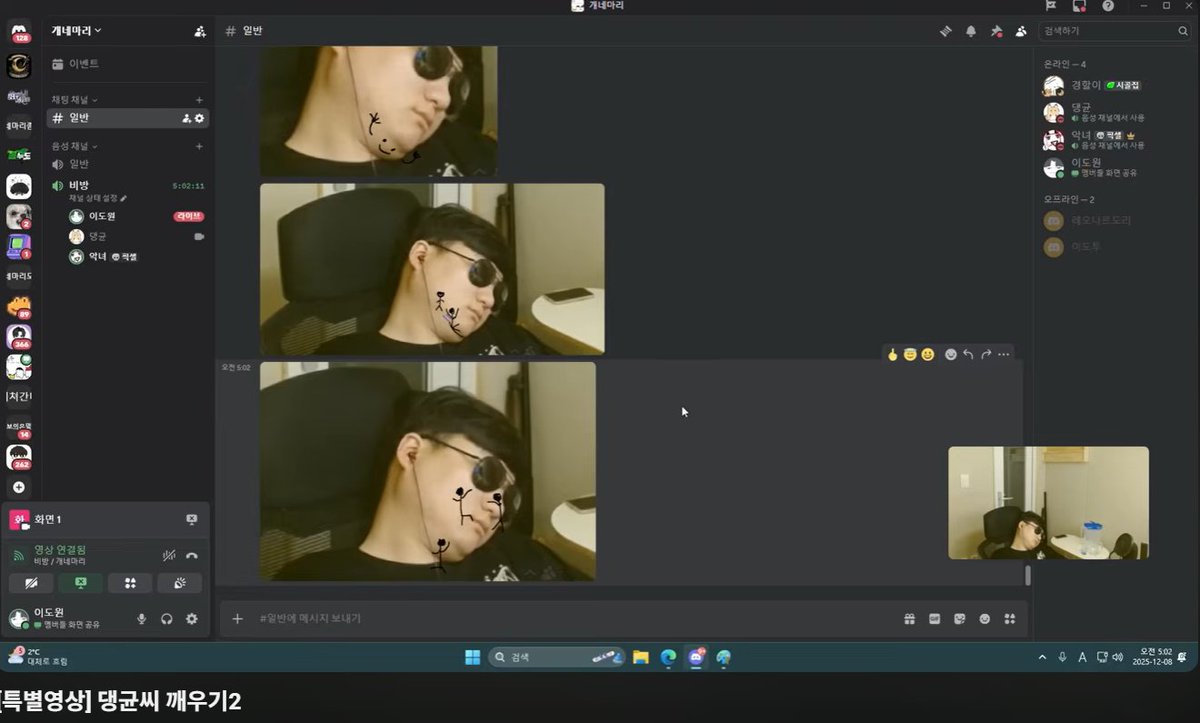Open File Explorer from taskbar
1200x723 pixels.
click(x=641, y=657)
